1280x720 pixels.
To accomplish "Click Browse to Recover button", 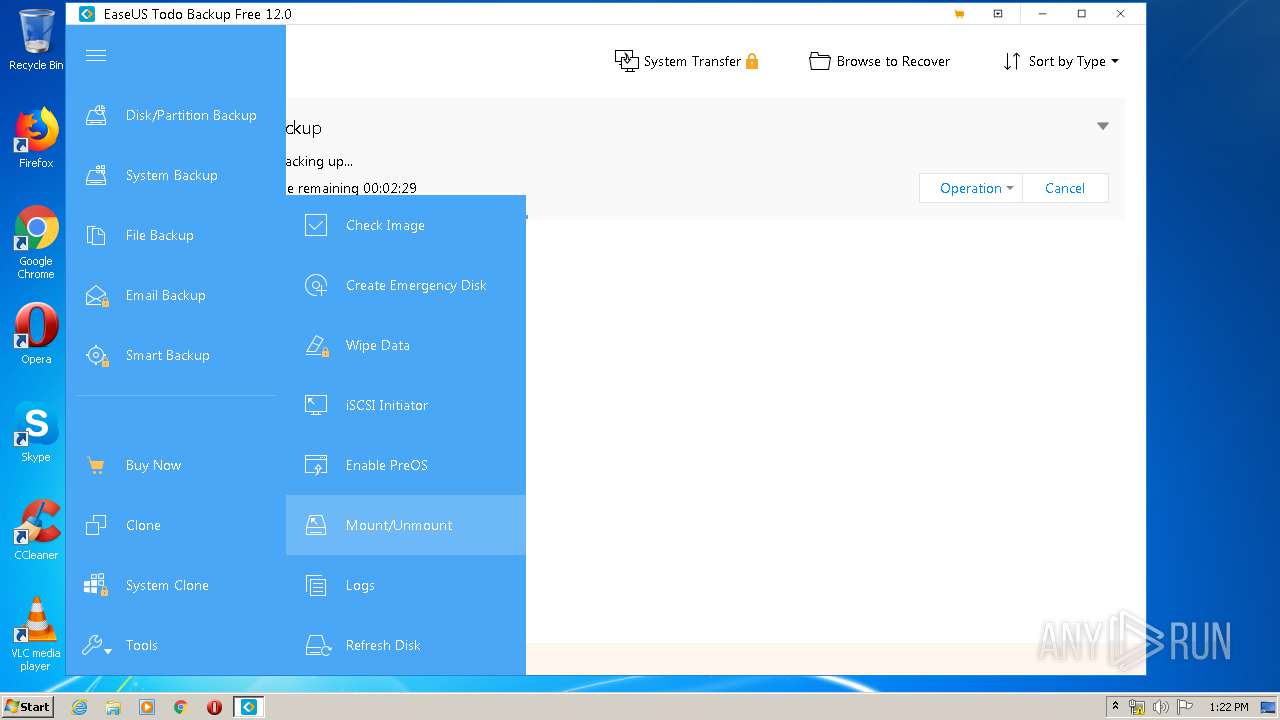I will pos(879,61).
